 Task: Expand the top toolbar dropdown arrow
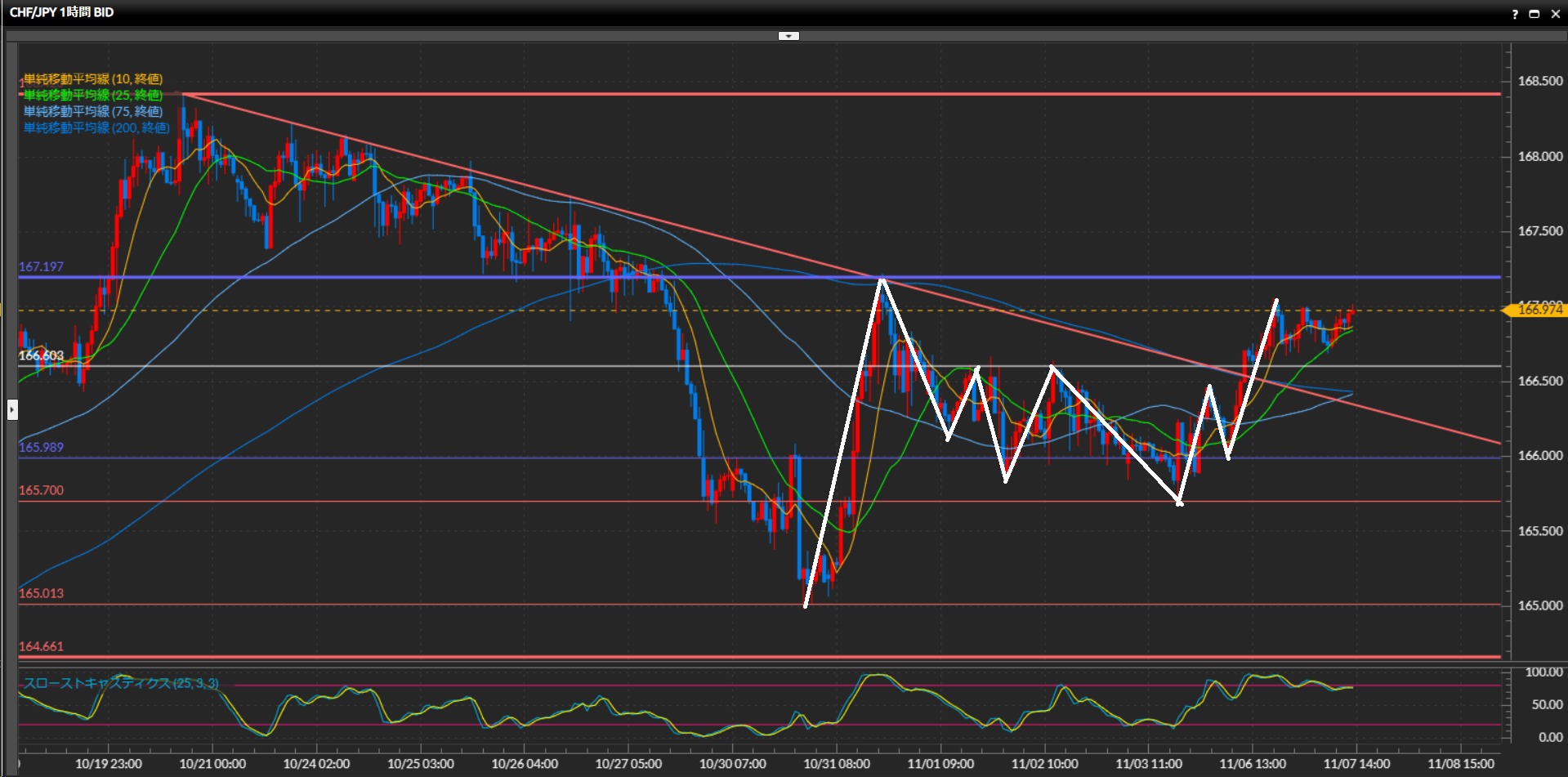point(788,36)
